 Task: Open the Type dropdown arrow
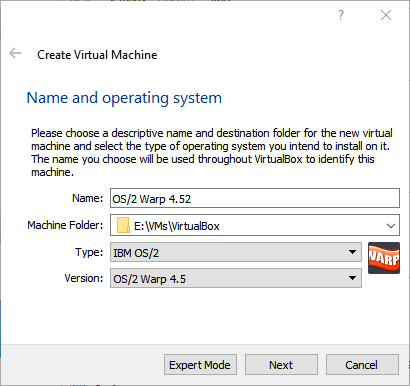click(352, 252)
